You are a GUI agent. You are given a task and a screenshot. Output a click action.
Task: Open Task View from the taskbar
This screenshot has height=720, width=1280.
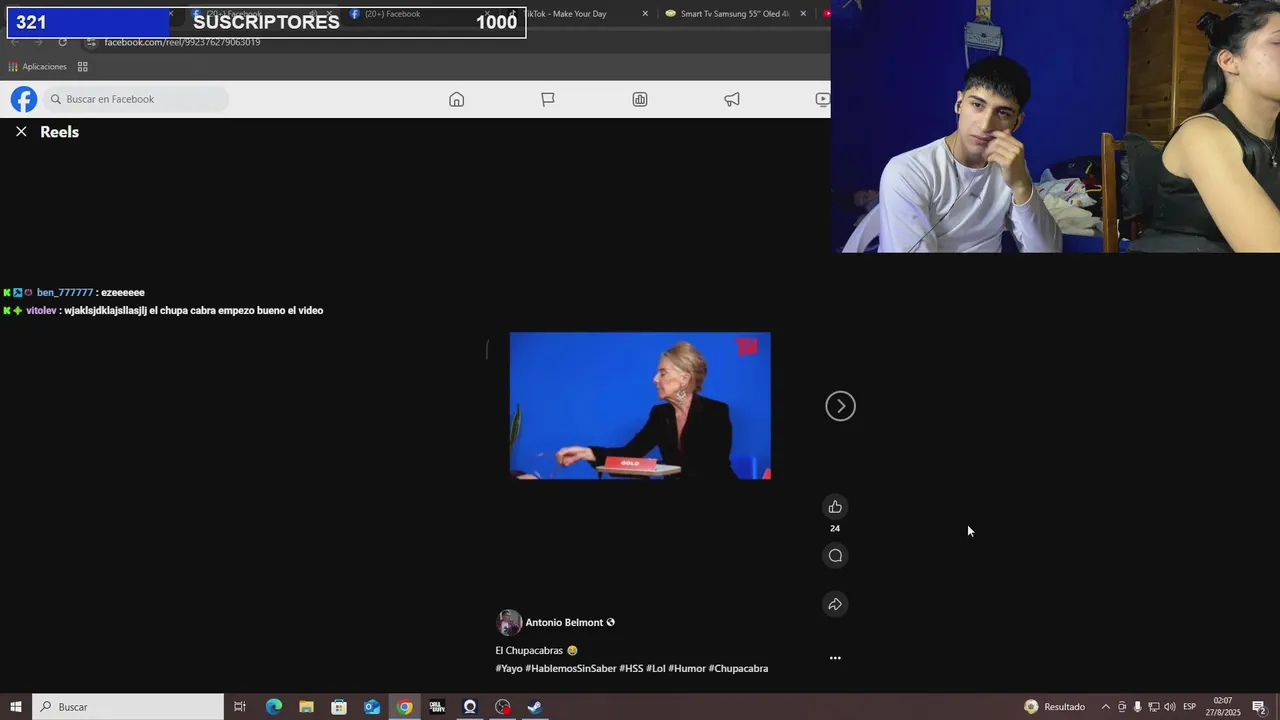(240, 707)
